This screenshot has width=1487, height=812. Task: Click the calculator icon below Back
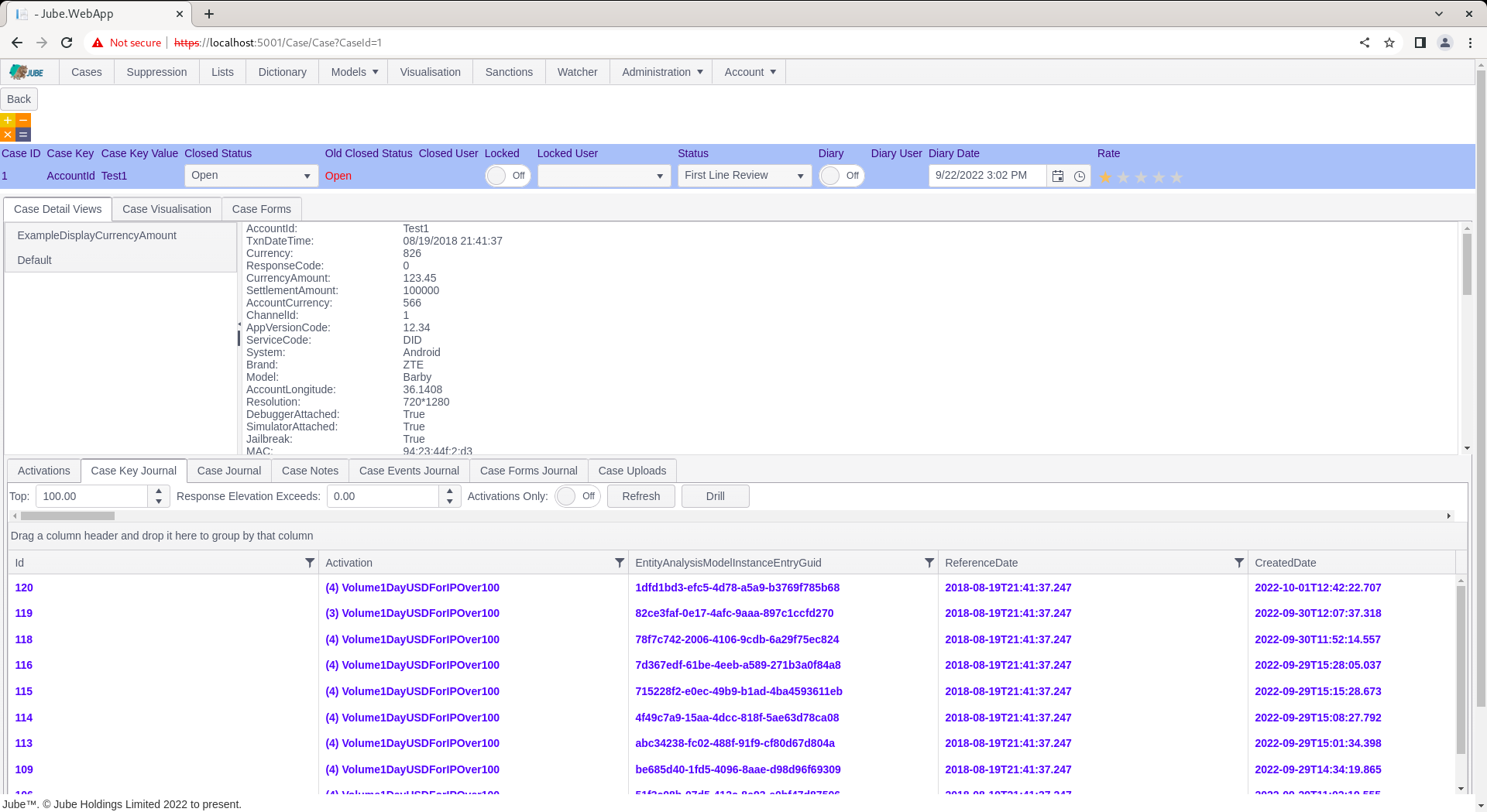coord(15,128)
